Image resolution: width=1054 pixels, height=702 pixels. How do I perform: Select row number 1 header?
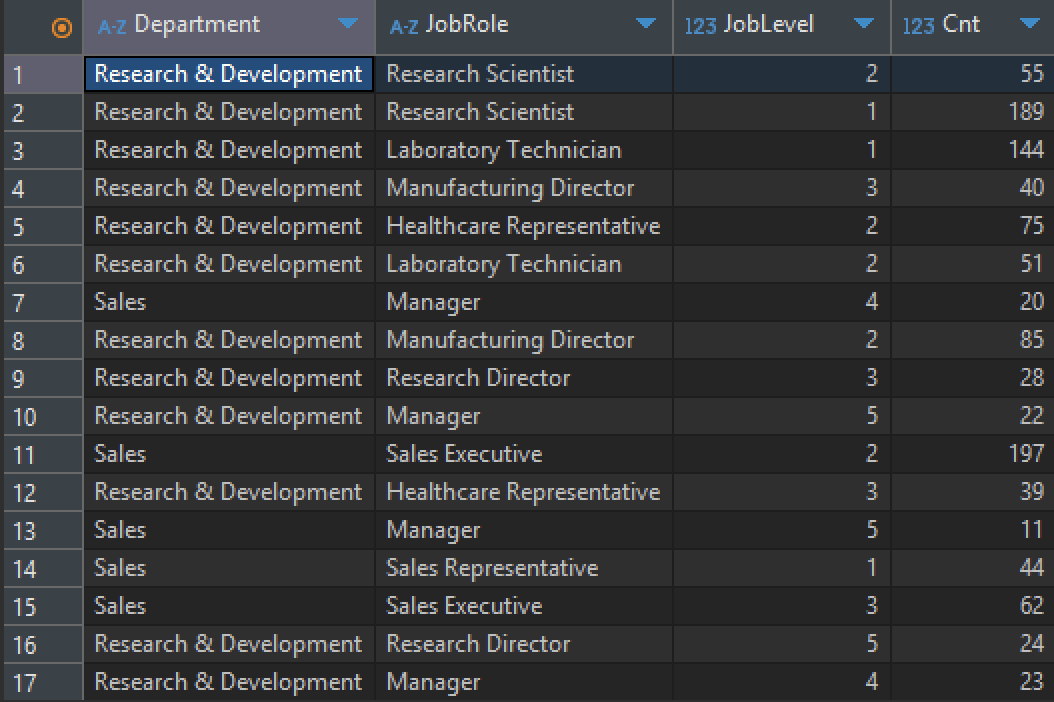(43, 74)
